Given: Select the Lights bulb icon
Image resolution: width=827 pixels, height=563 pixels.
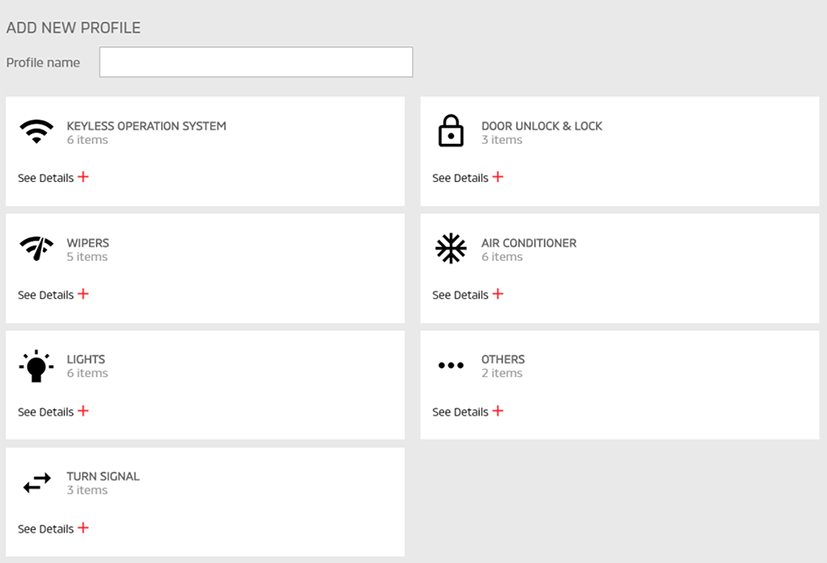Looking at the screenshot, I should [36, 366].
